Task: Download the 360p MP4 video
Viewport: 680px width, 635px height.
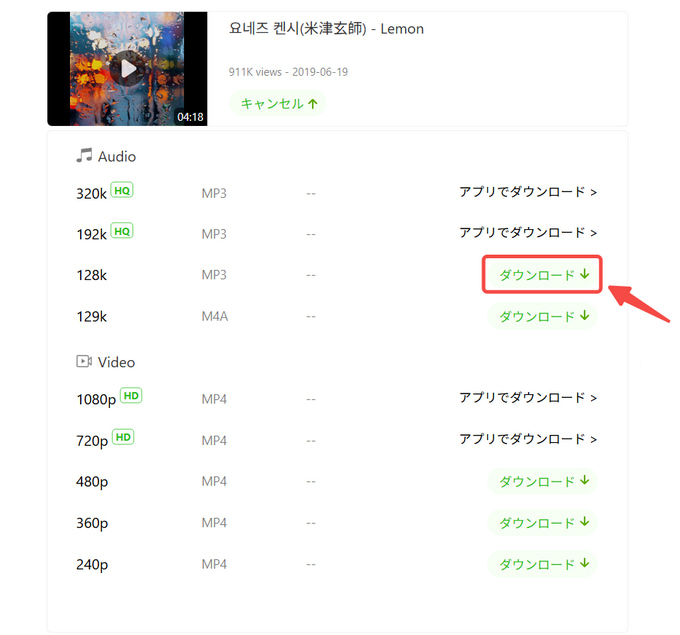Action: pyautogui.click(x=543, y=522)
